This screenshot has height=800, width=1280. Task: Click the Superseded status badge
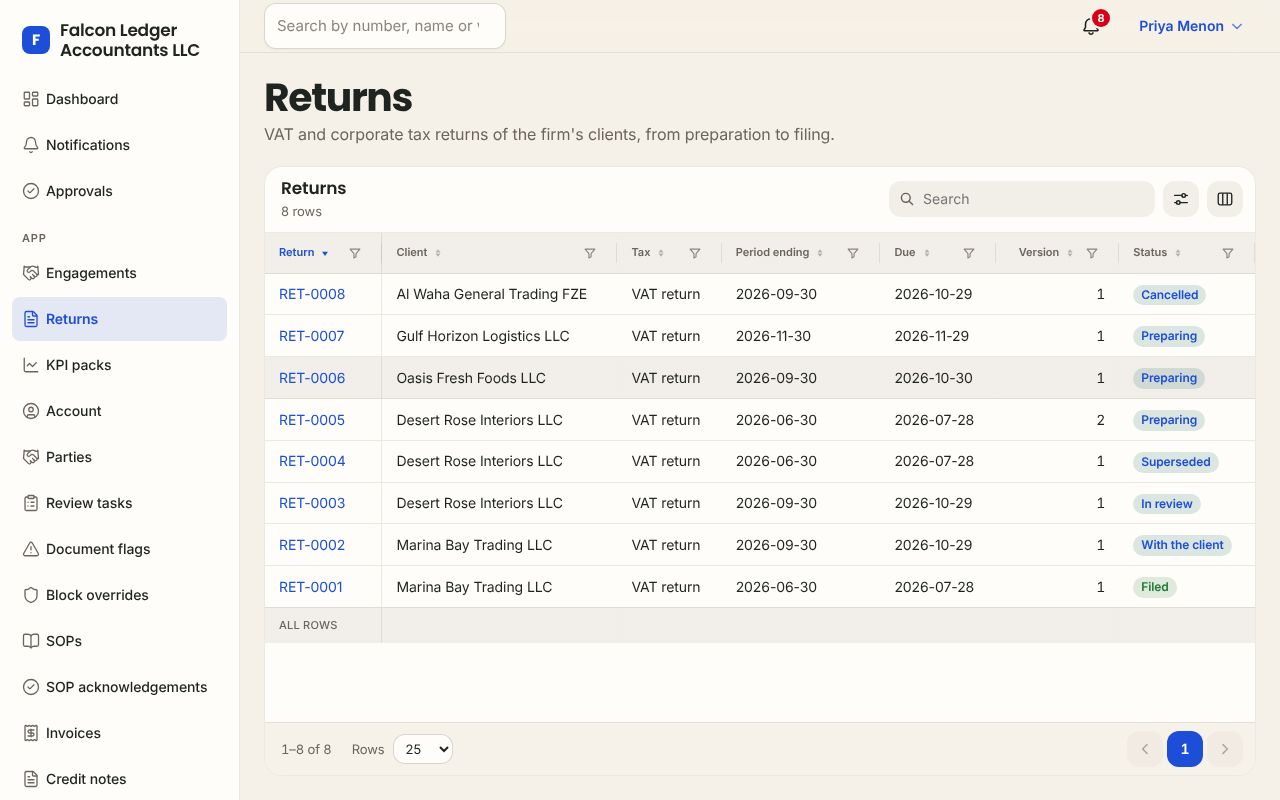tap(1176, 462)
